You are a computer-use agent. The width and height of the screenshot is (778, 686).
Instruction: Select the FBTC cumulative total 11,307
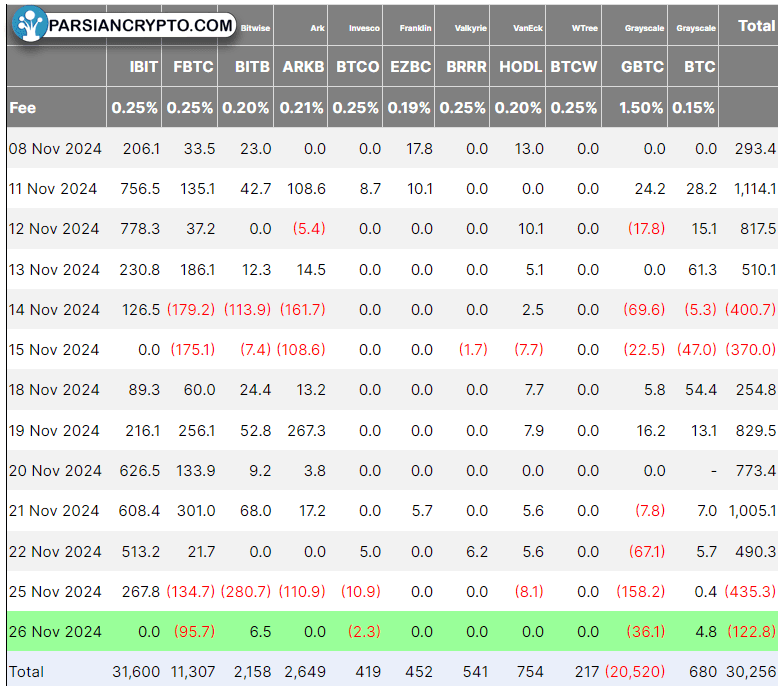[193, 672]
